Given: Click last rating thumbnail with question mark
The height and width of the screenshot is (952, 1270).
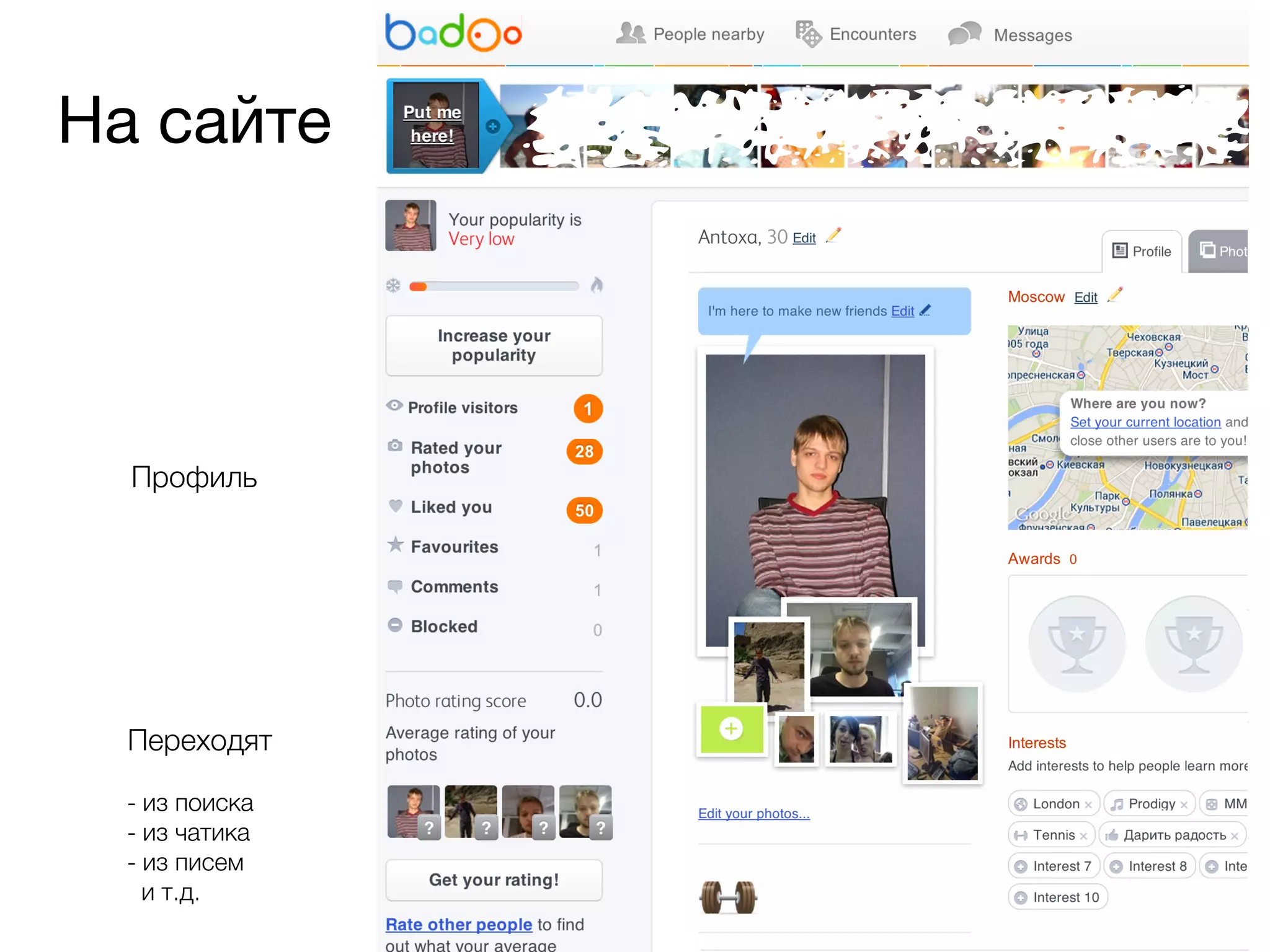Looking at the screenshot, I should (585, 812).
